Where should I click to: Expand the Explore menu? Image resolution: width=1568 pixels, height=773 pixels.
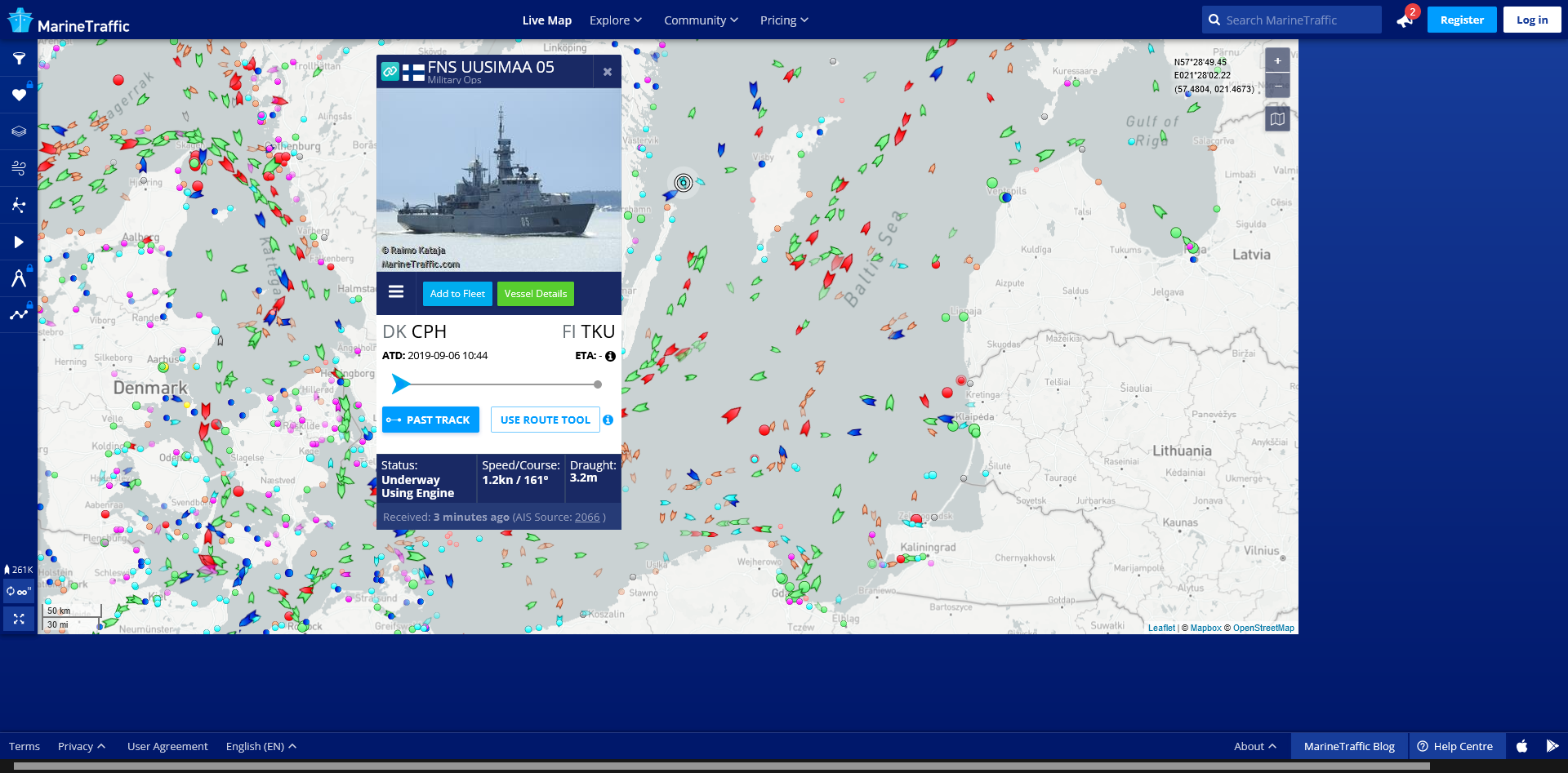616,20
